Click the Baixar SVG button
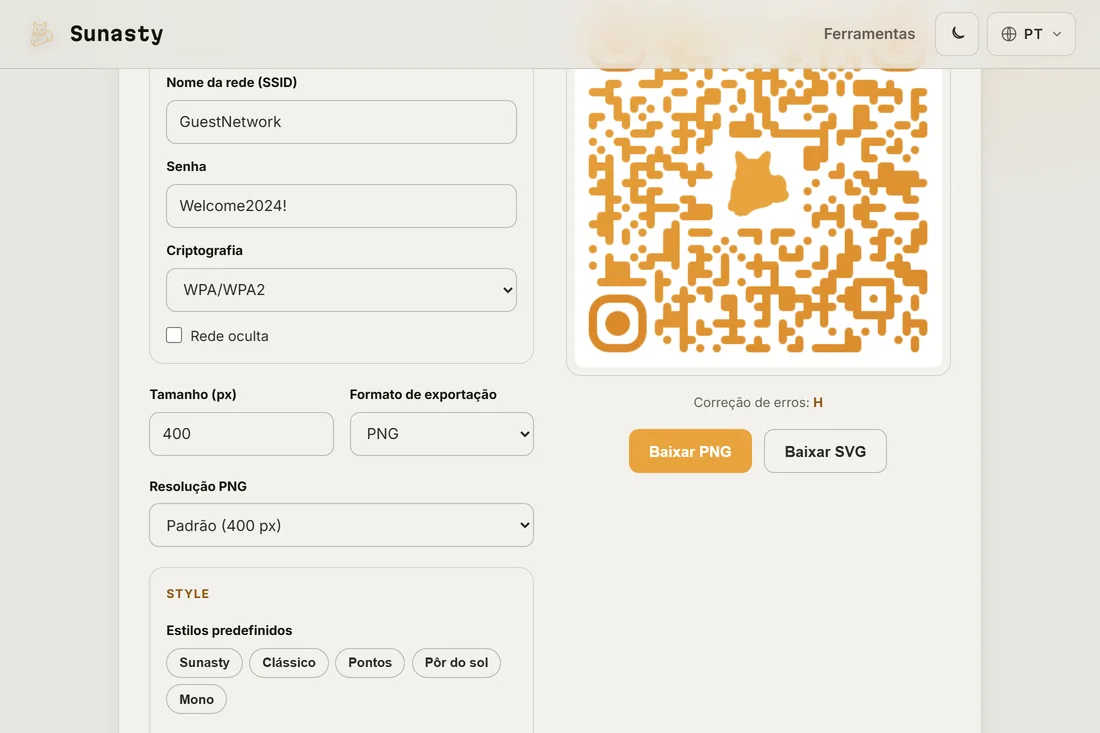 (x=825, y=451)
